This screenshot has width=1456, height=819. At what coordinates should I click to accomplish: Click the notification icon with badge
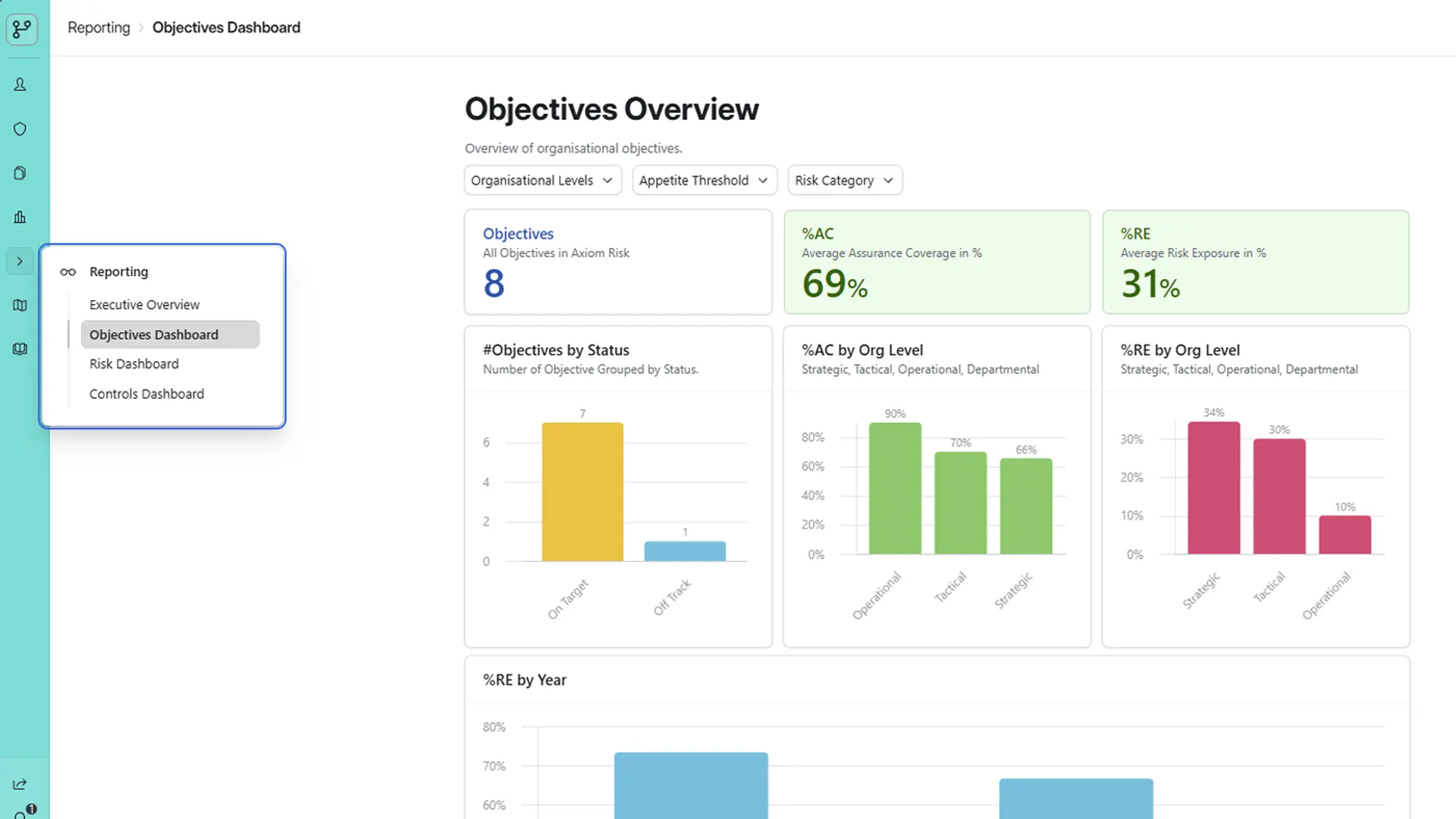23,812
